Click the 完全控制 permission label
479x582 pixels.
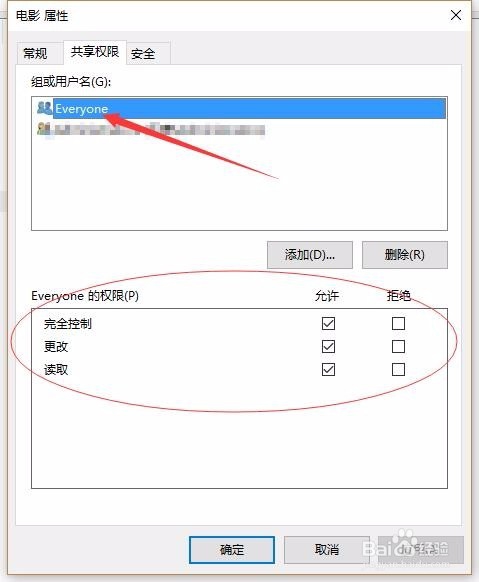68,324
